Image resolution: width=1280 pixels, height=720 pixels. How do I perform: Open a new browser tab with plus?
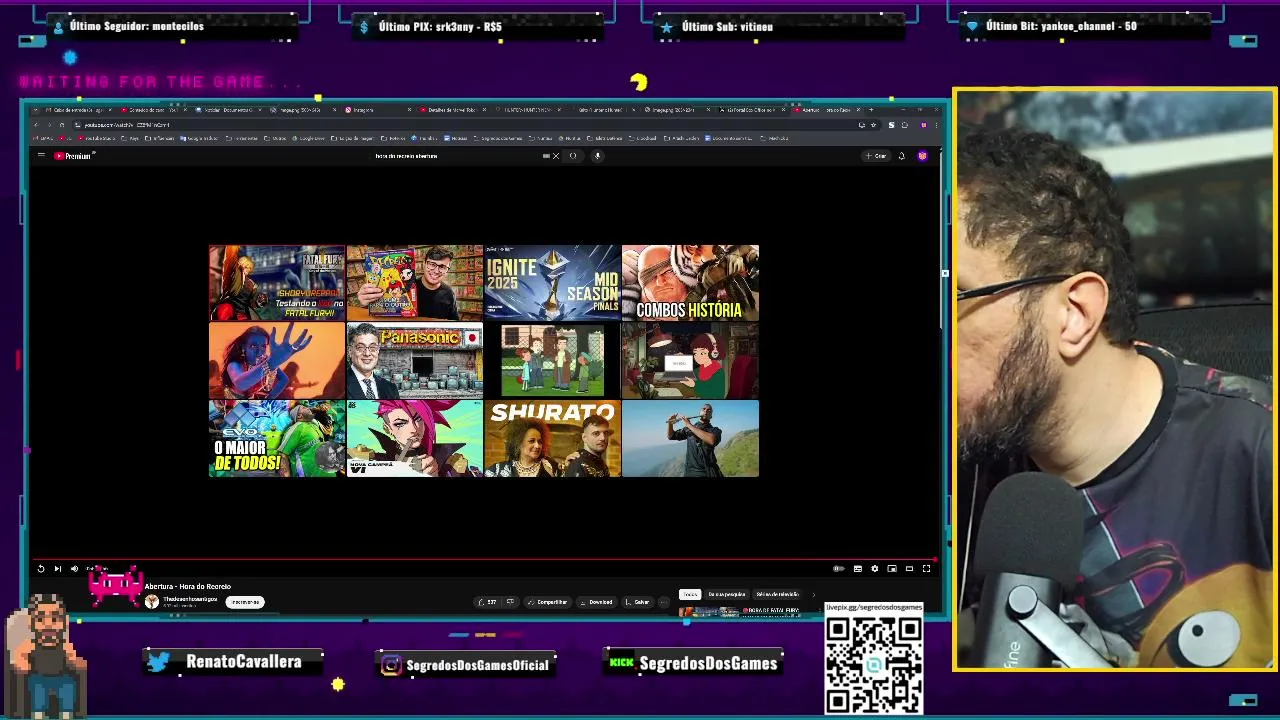coord(871,110)
